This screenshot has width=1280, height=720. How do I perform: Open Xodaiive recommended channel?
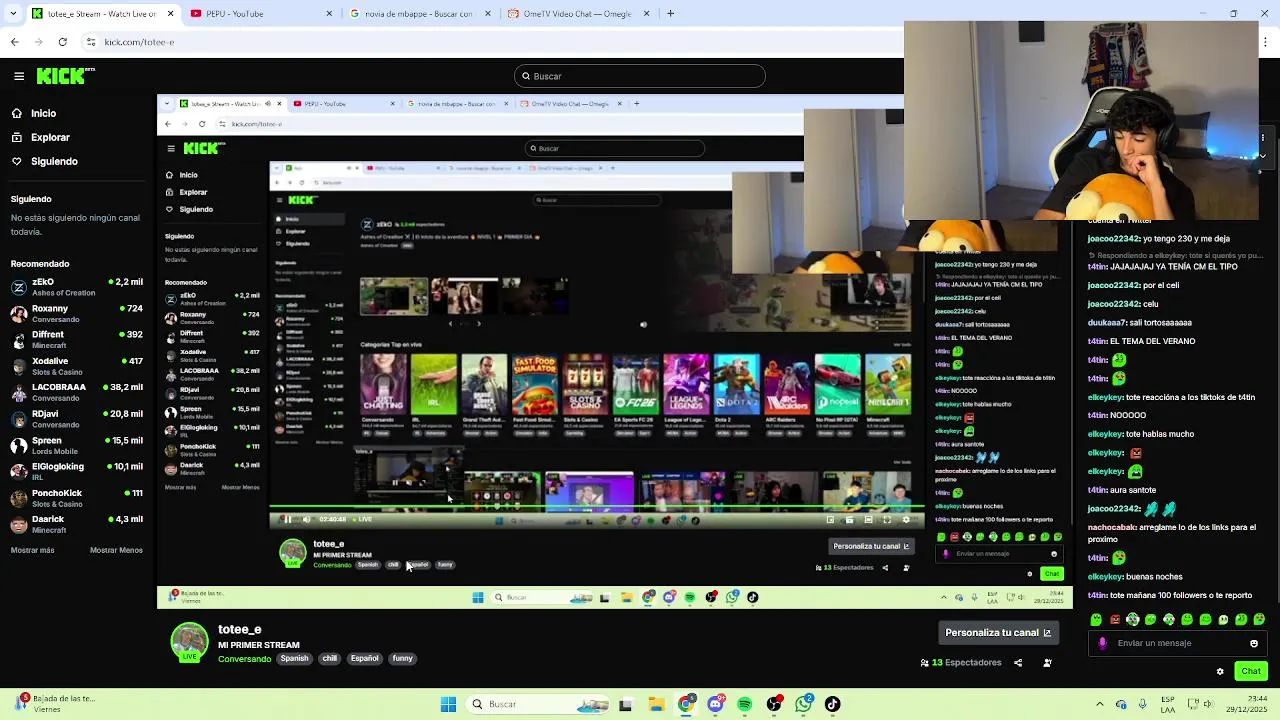coord(78,365)
